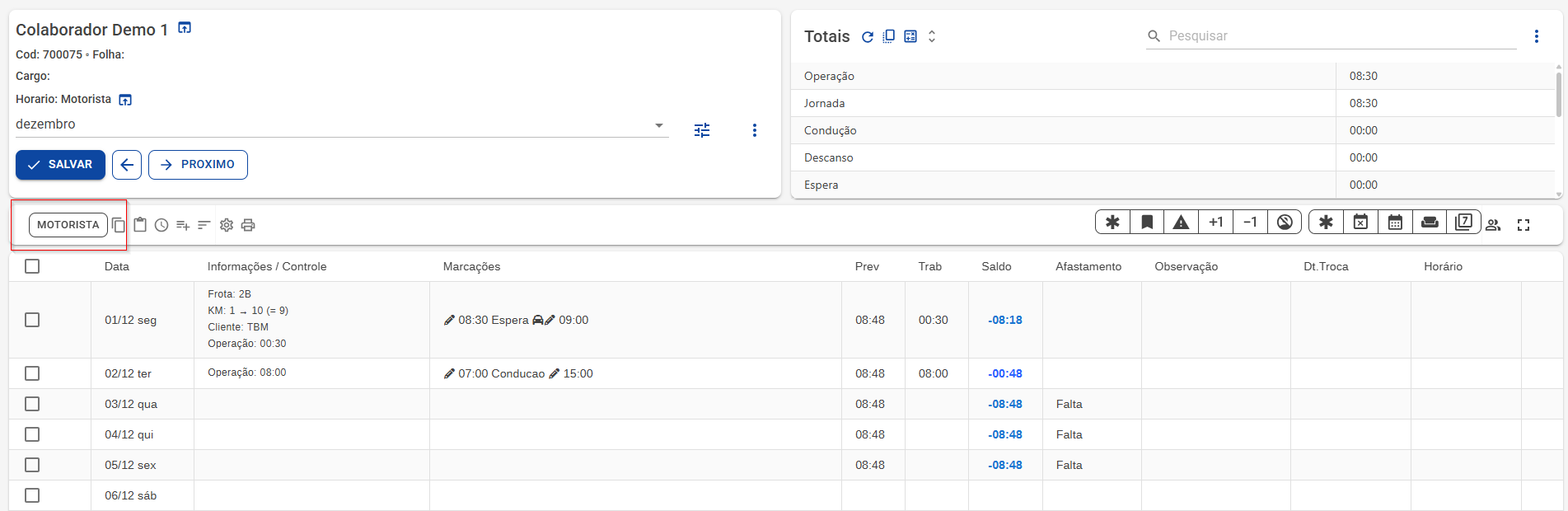Image resolution: width=1568 pixels, height=511 pixels.
Task: Click the -08:18 saldo value
Action: click(x=1005, y=320)
